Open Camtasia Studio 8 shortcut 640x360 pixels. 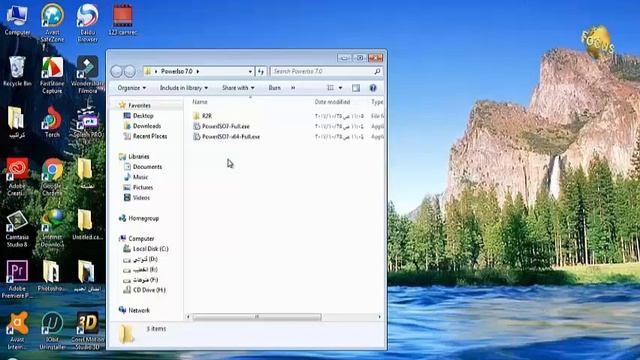17,229
